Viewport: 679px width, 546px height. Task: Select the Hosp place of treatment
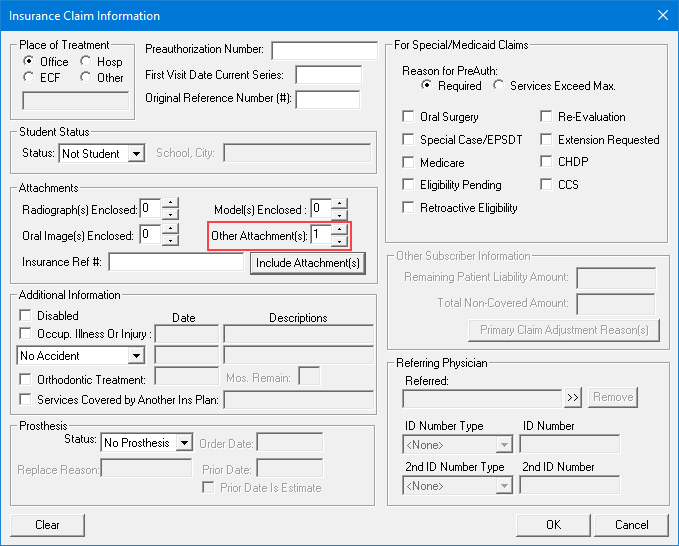pos(86,61)
